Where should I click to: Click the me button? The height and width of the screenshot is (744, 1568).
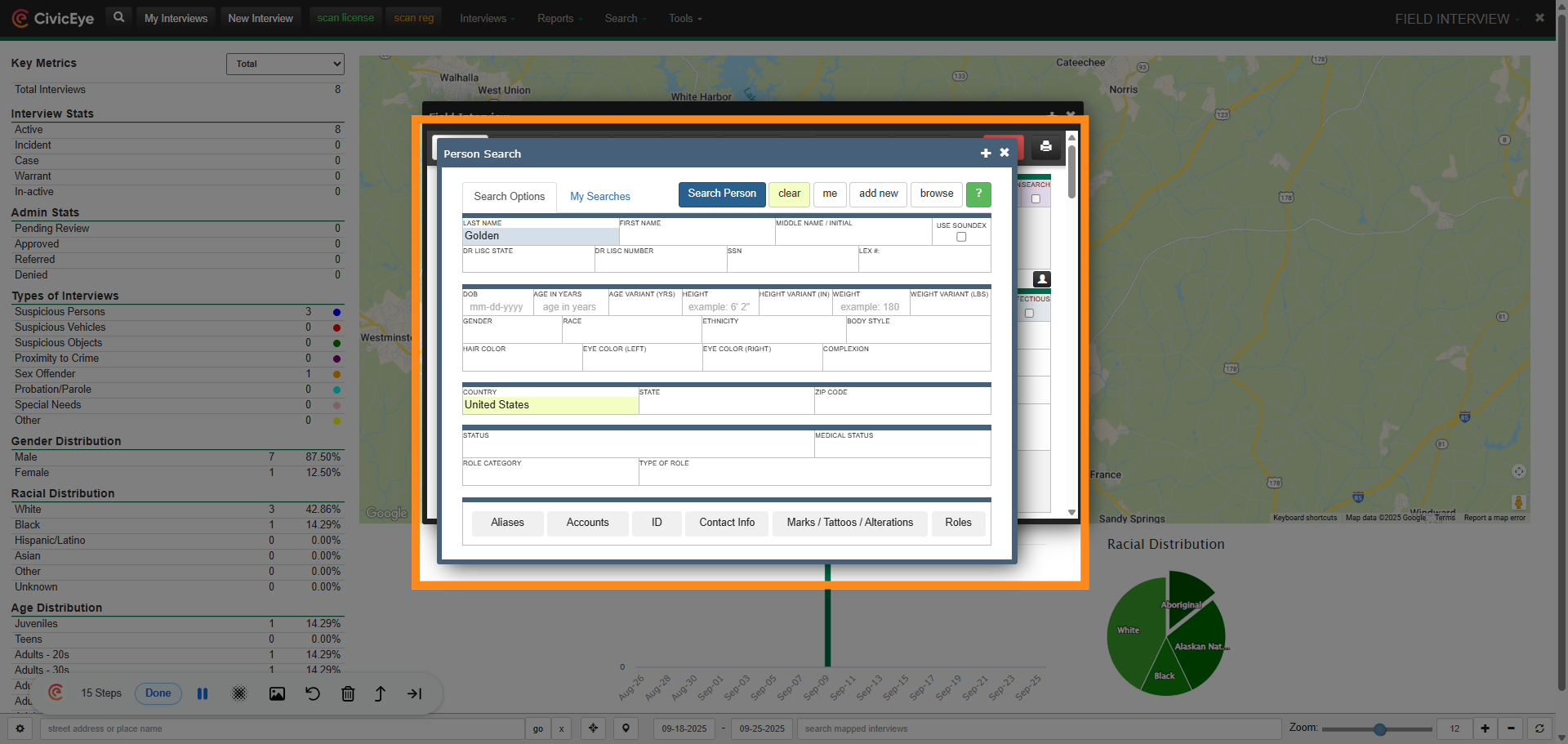(830, 194)
